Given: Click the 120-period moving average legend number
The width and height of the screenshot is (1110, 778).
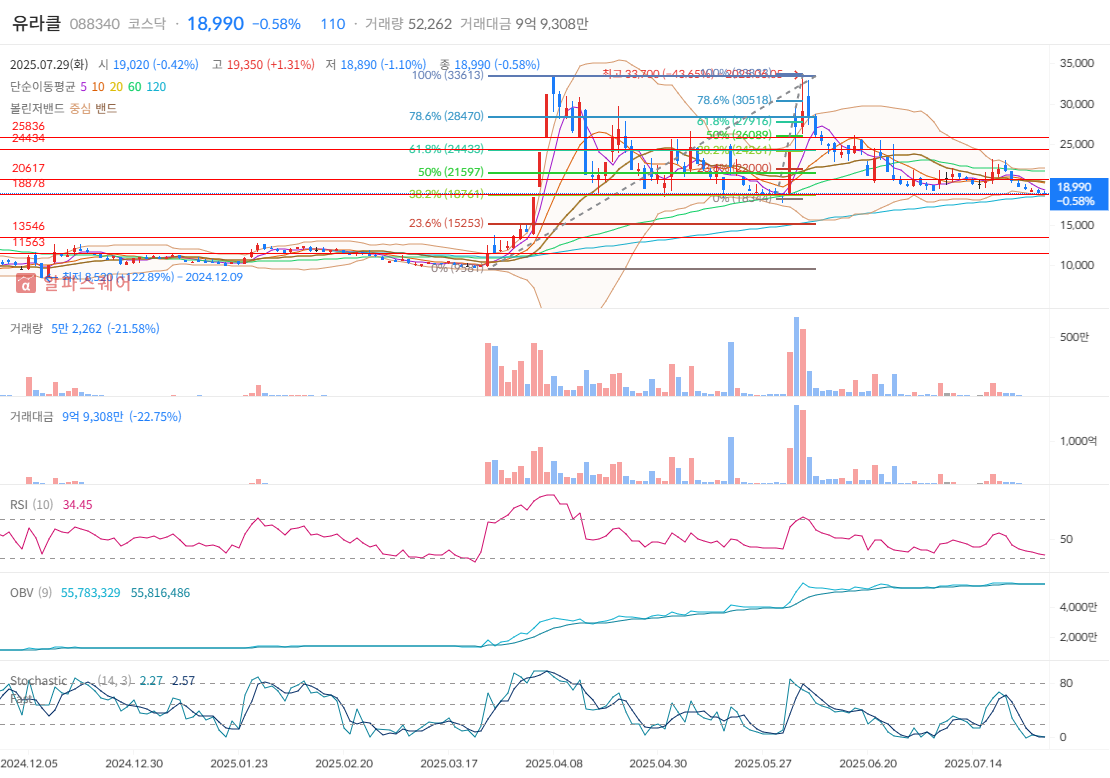Looking at the screenshot, I should [156, 86].
